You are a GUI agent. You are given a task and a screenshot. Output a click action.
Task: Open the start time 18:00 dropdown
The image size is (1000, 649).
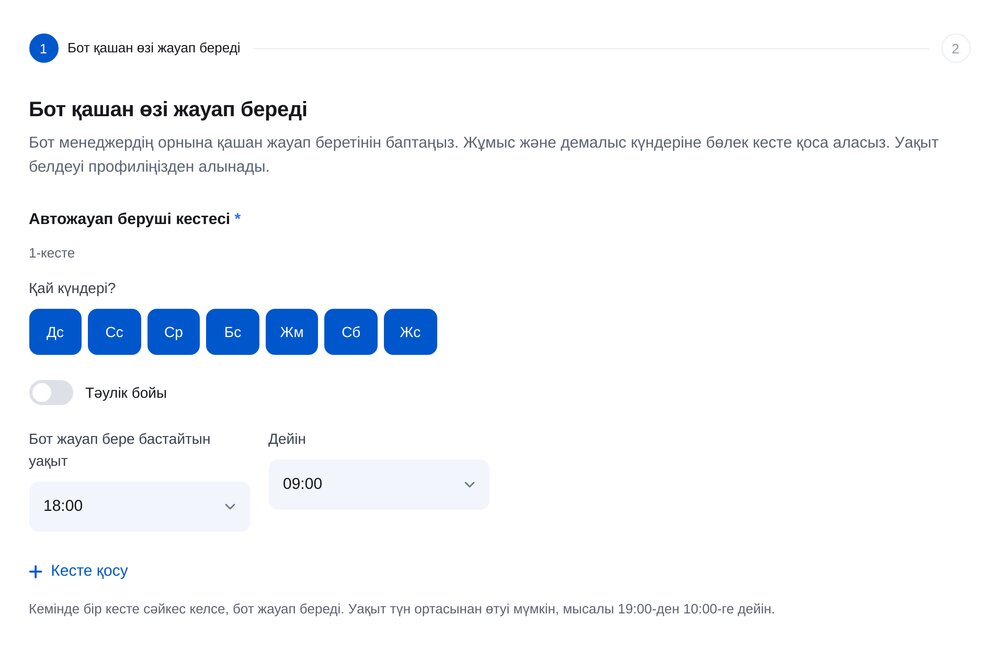pyautogui.click(x=139, y=506)
